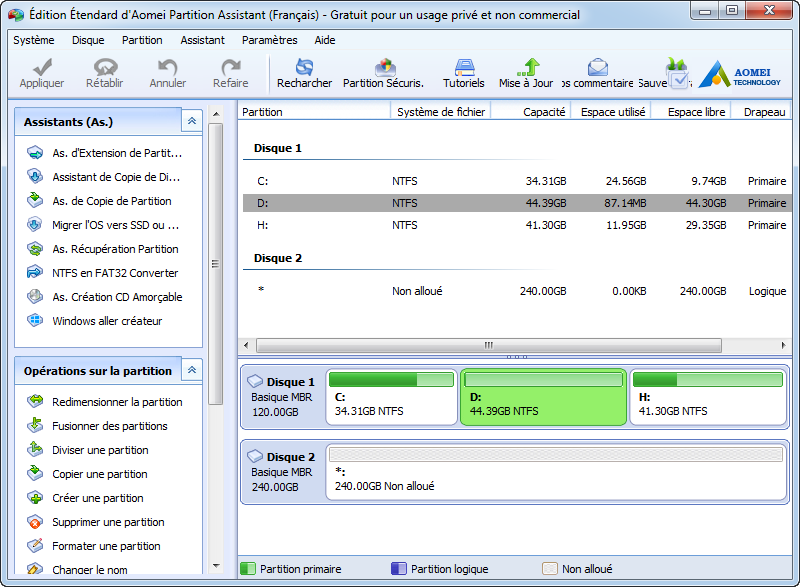800x587 pixels.
Task: Open Windows aller créateur
Action: click(95, 321)
